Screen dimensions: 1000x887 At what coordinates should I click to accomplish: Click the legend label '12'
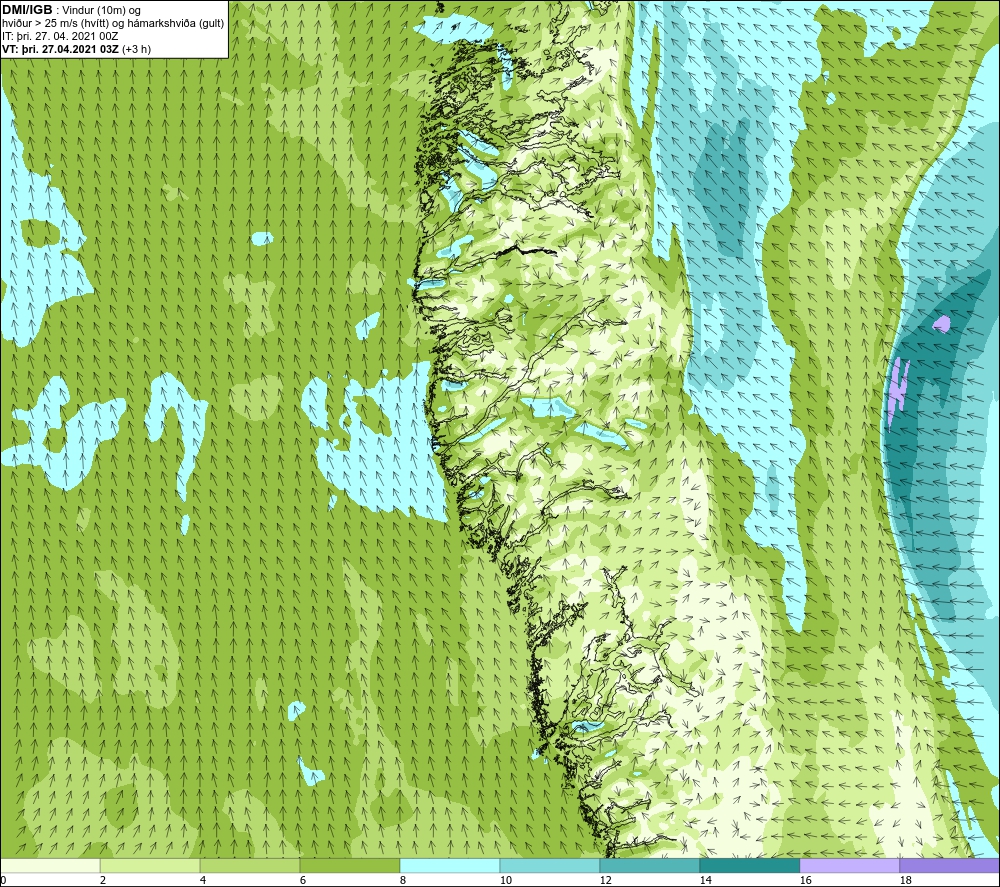tap(606, 880)
